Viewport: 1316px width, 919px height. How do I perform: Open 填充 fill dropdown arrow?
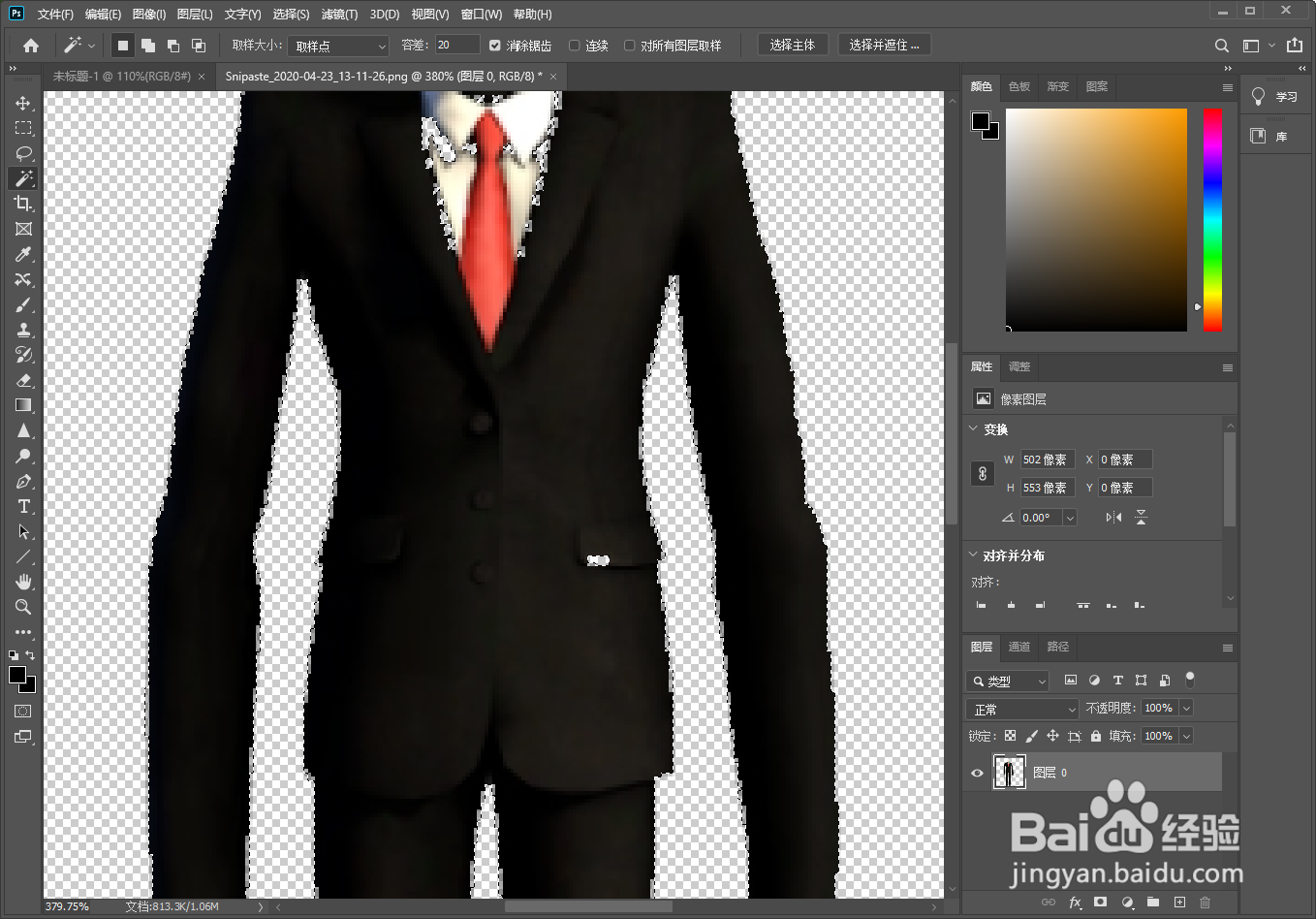coord(1186,736)
